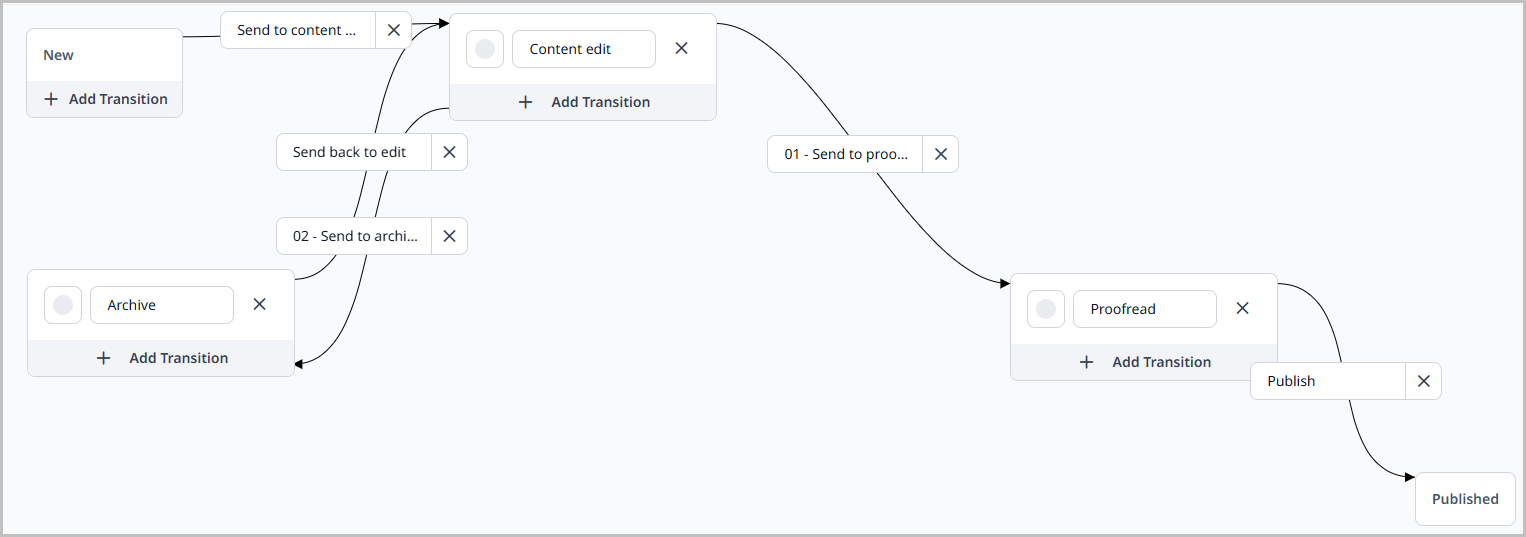Remove the 'Send back to edit' transition
The image size is (1526, 537).
pos(449,152)
